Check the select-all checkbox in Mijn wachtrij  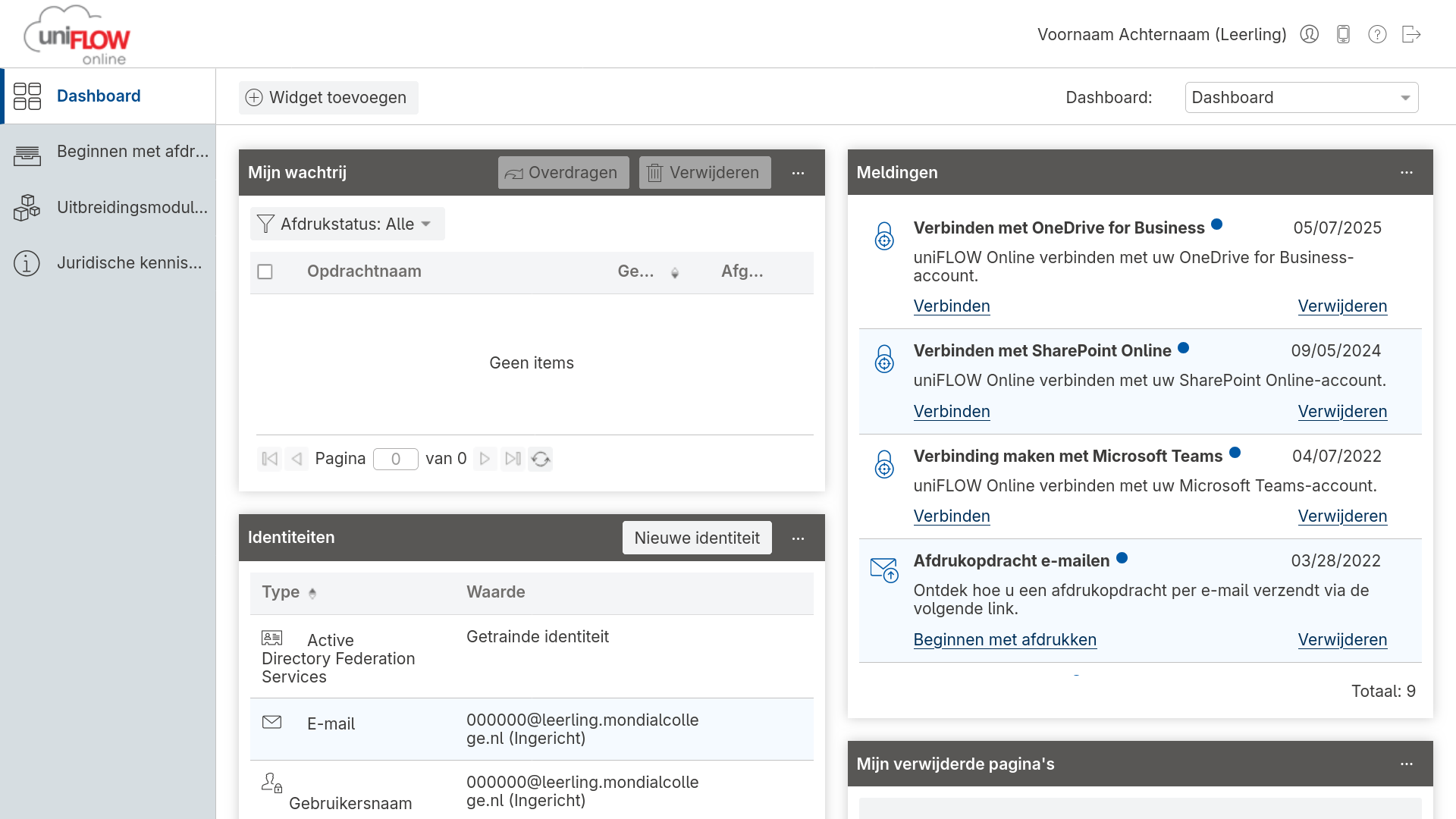[x=265, y=271]
